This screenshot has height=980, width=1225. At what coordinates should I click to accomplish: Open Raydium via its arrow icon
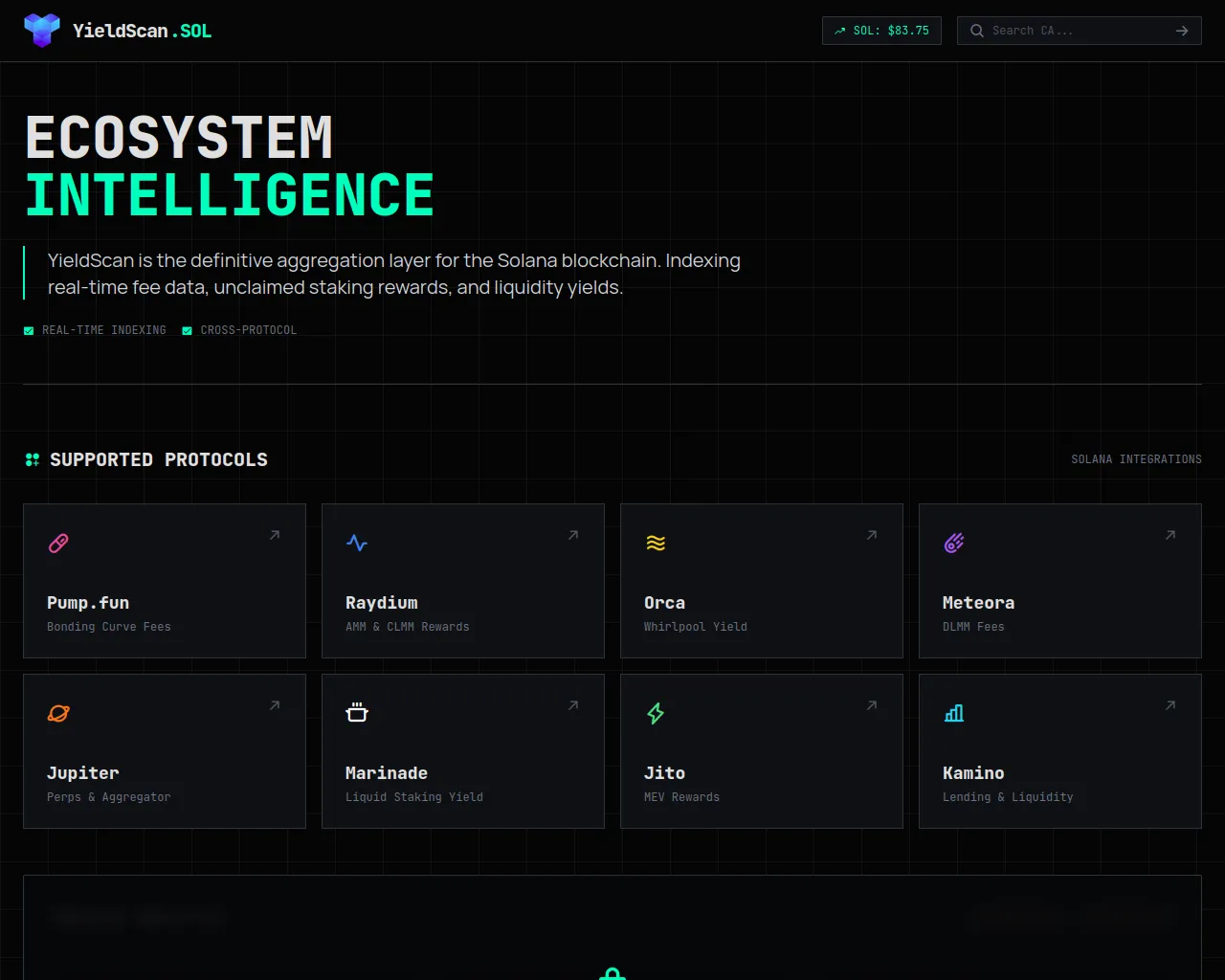(573, 535)
